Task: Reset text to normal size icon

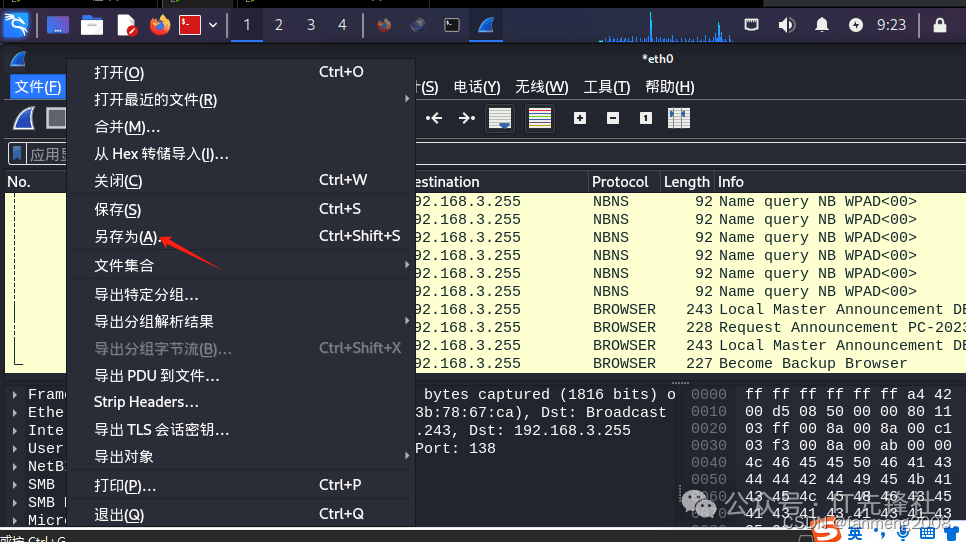Action: (646, 119)
